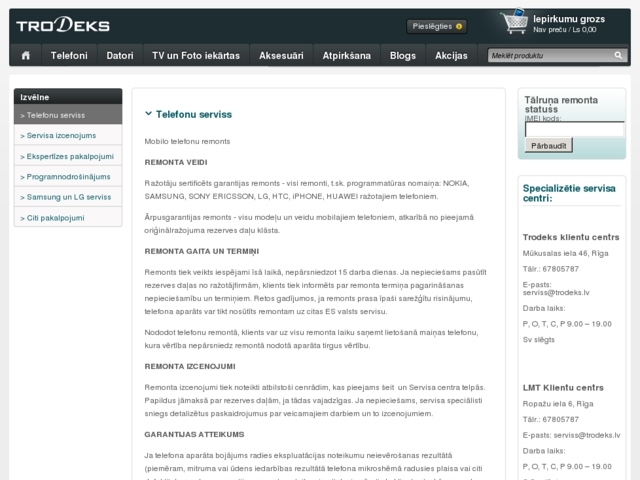Screen dimensions: 640x480
Task: Open the Telefoni menu
Action: [x=69, y=56]
